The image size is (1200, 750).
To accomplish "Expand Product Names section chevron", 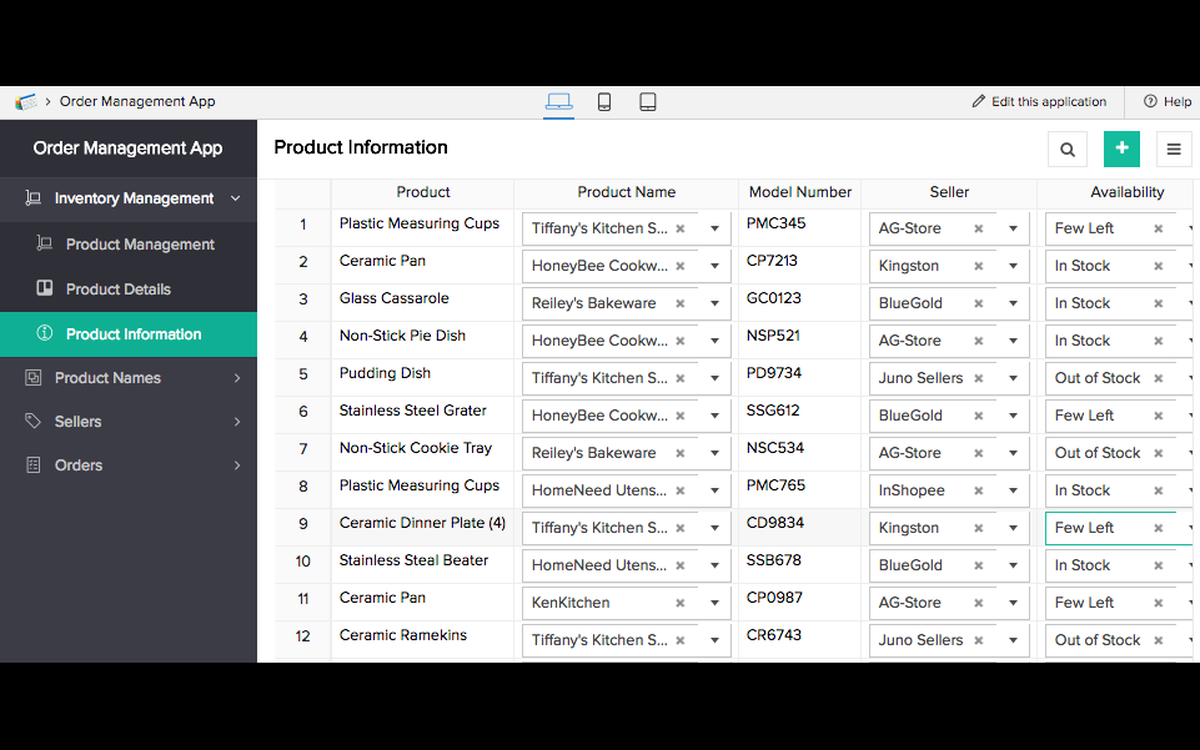I will pos(237,378).
